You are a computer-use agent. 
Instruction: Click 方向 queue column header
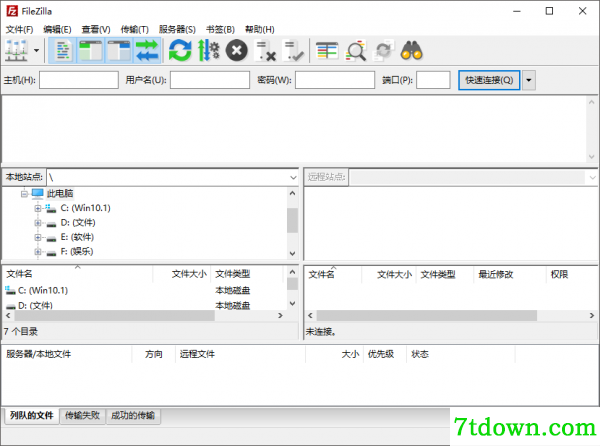click(153, 354)
